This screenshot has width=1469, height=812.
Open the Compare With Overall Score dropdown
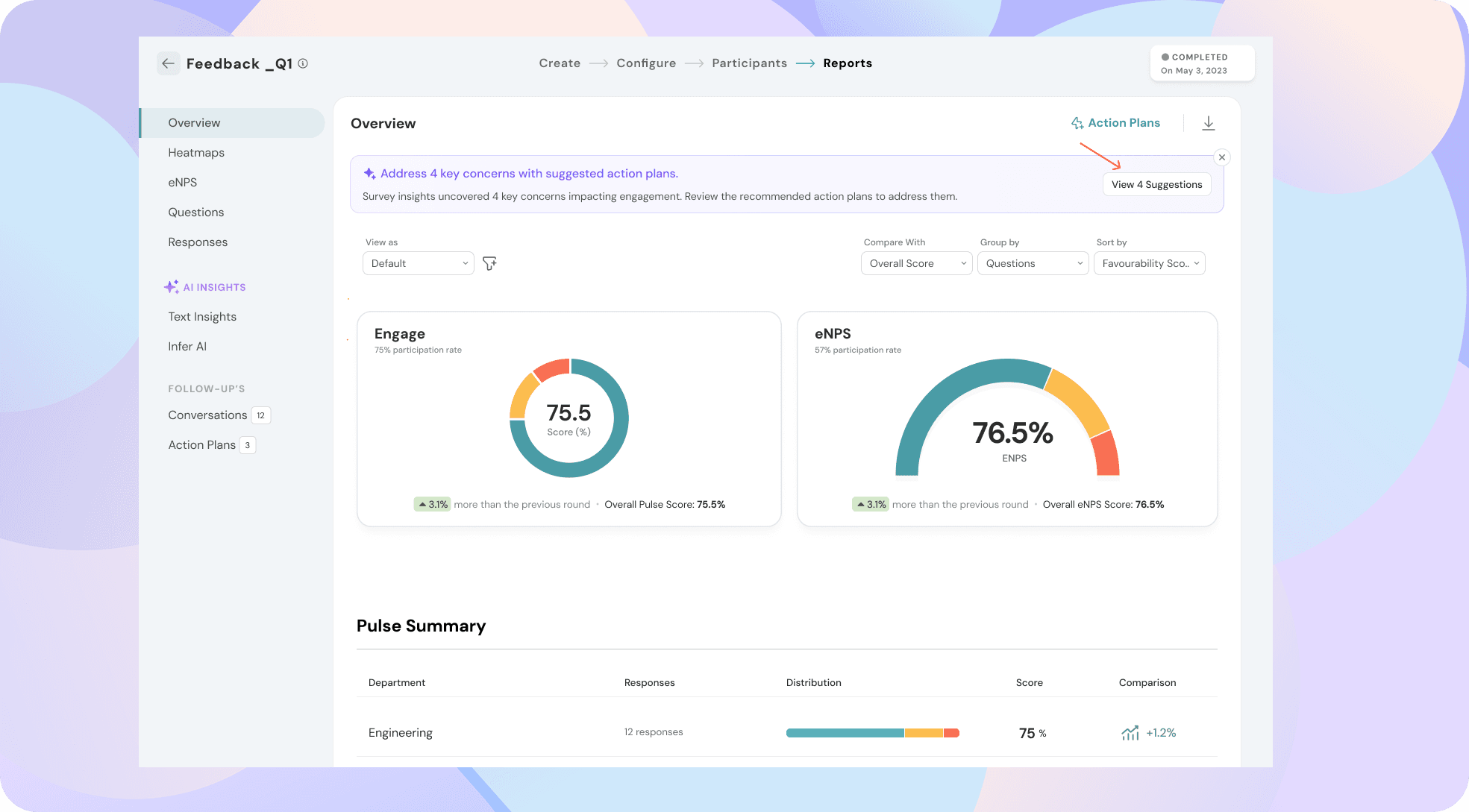tap(916, 263)
